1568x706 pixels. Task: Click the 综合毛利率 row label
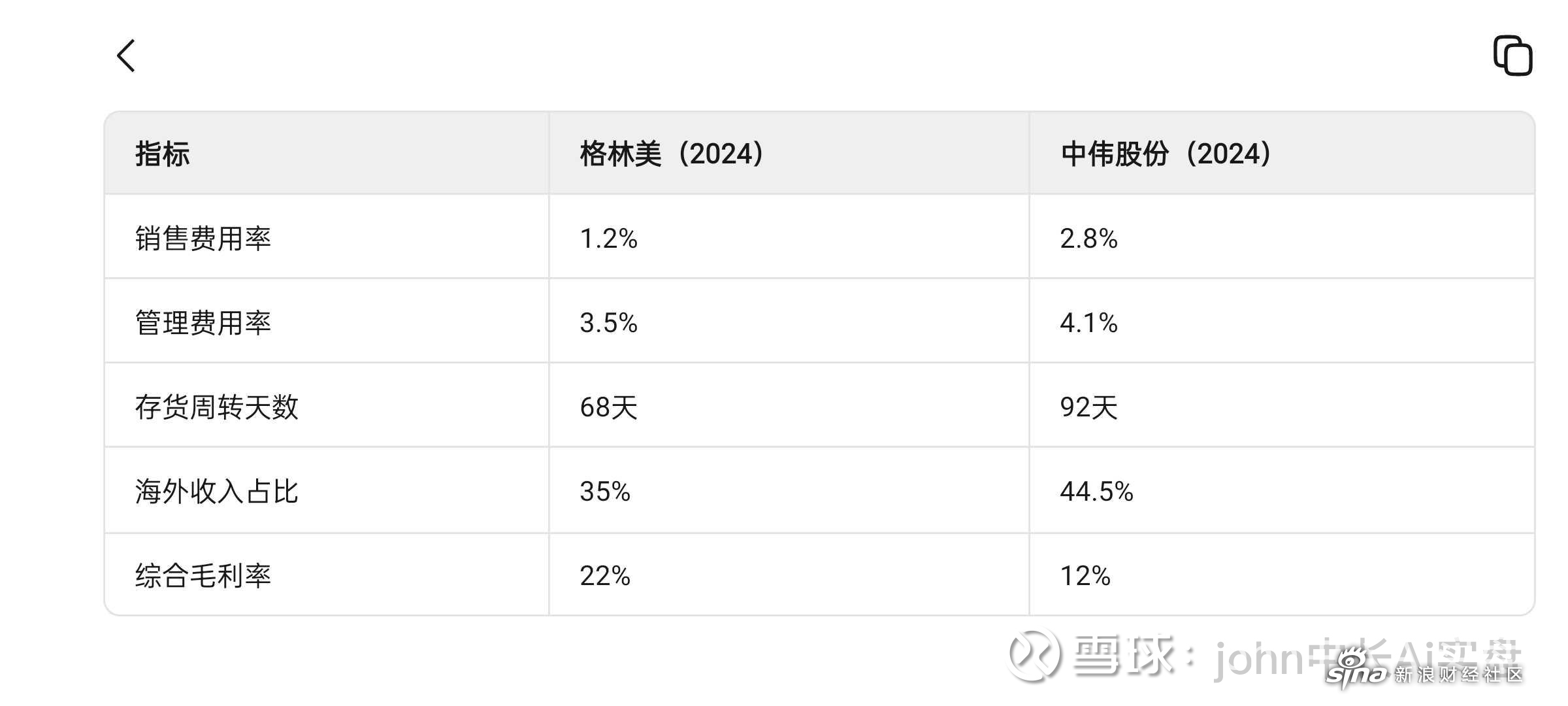[203, 575]
